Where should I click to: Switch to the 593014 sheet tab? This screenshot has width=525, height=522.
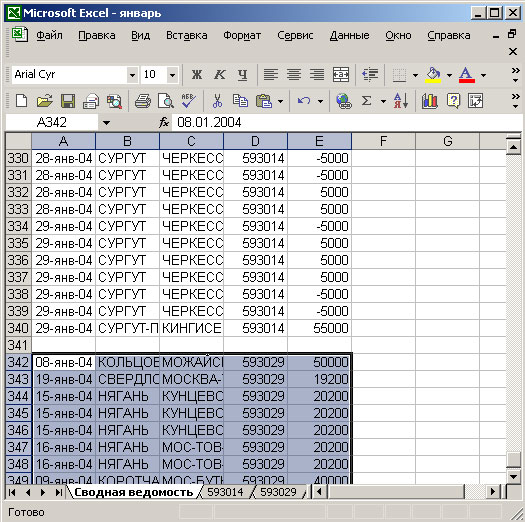tap(225, 492)
